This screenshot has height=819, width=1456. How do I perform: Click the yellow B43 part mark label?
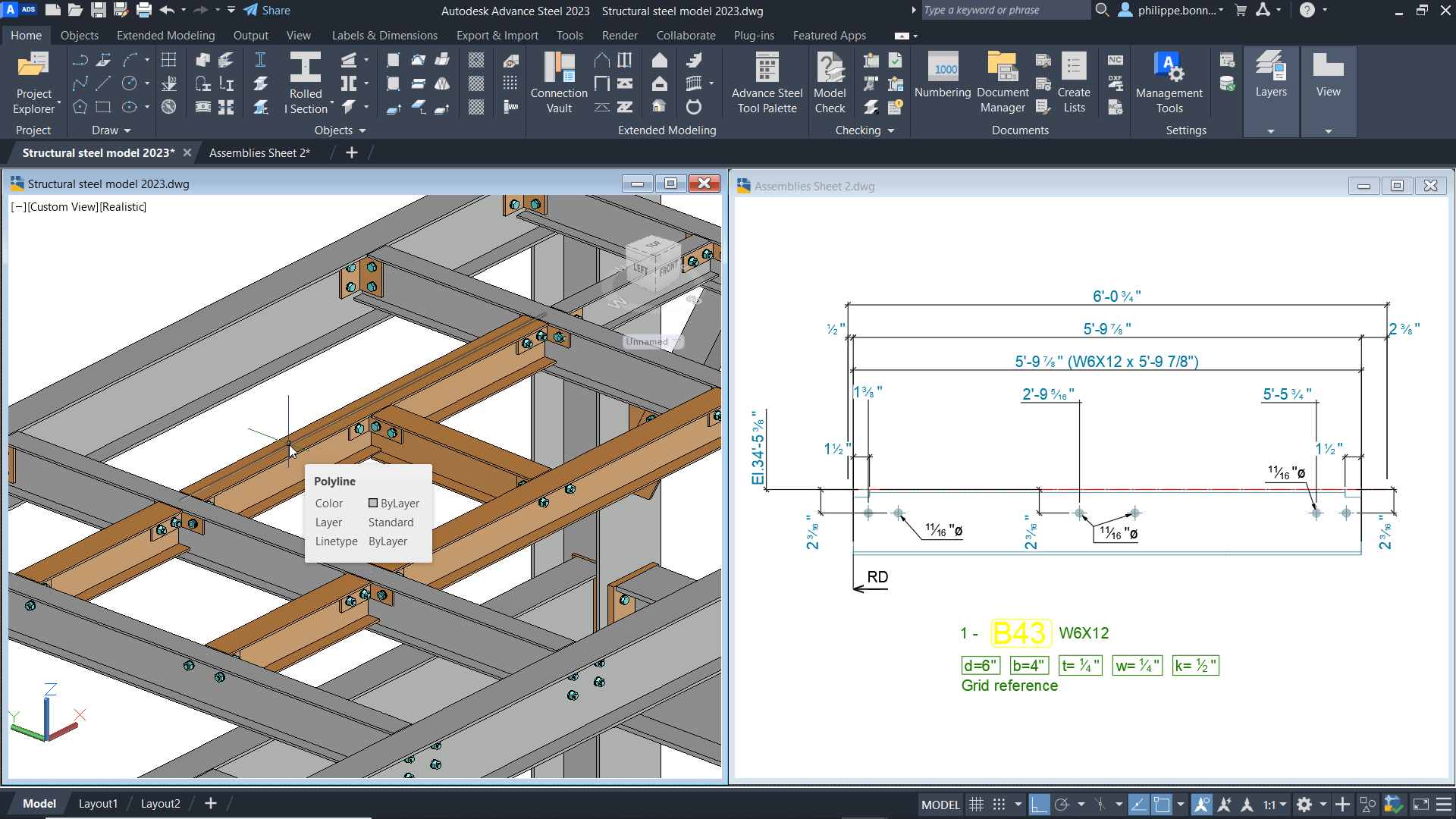(1021, 633)
